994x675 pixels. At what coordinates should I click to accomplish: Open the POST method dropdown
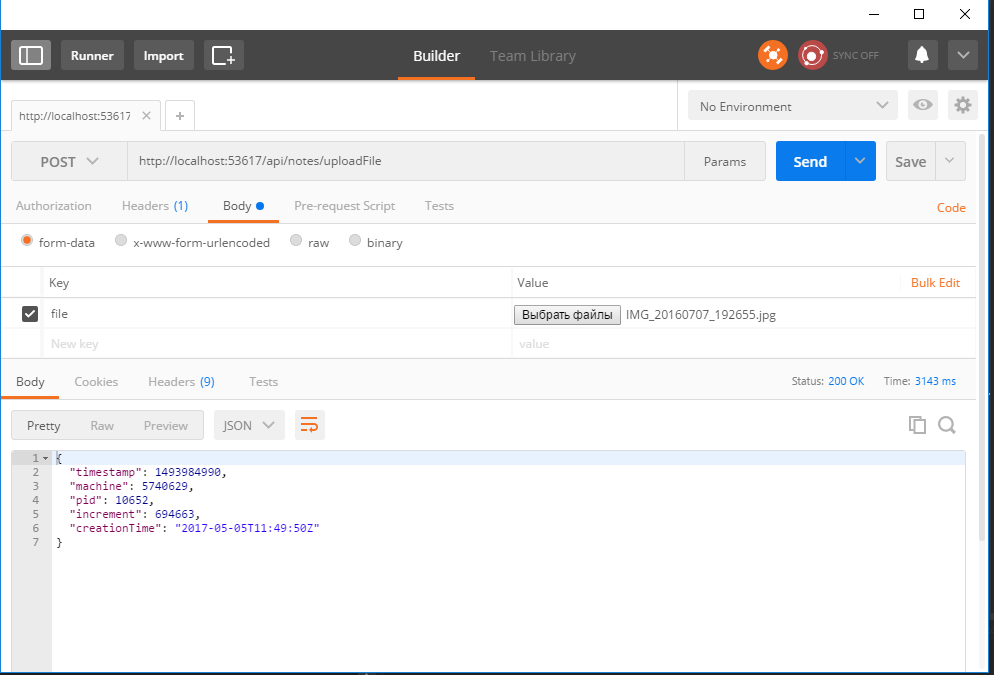tap(70, 162)
